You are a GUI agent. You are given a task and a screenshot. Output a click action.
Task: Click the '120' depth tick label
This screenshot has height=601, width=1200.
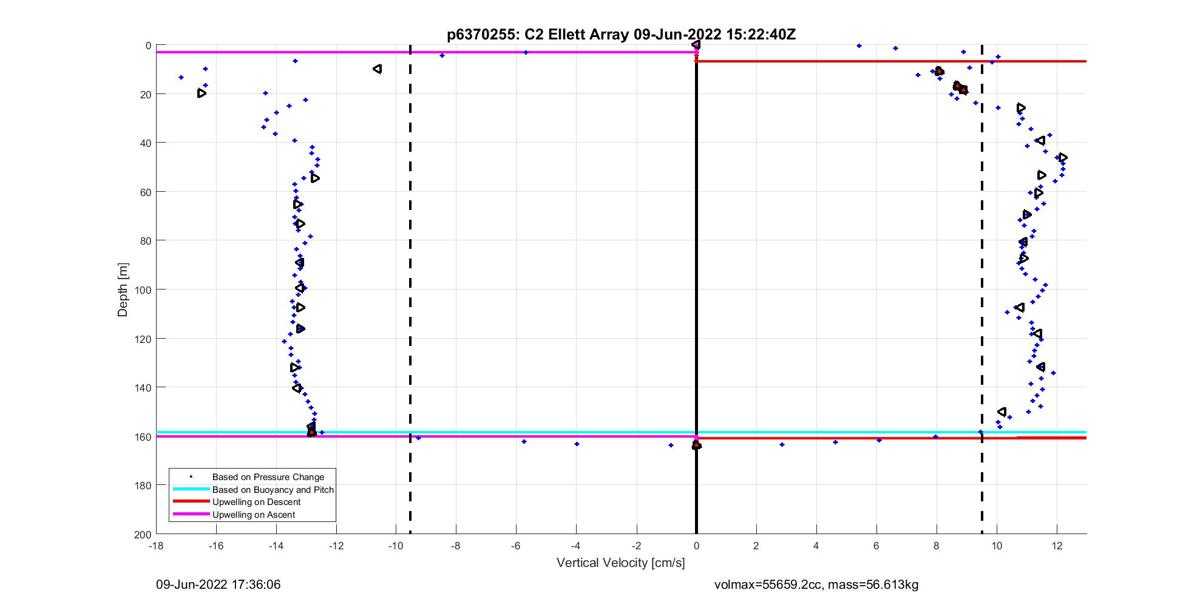142,339
